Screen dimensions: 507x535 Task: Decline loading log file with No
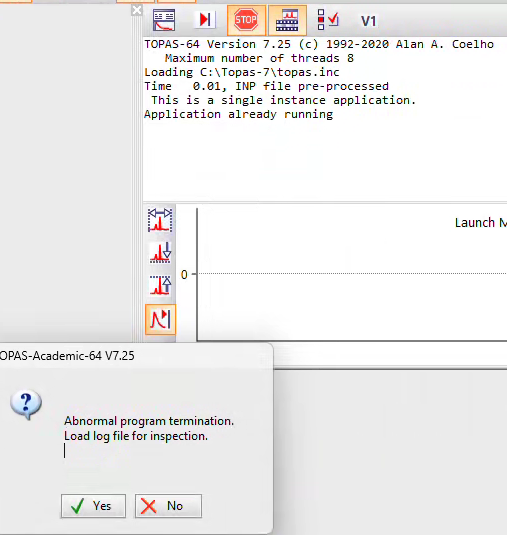tap(168, 506)
